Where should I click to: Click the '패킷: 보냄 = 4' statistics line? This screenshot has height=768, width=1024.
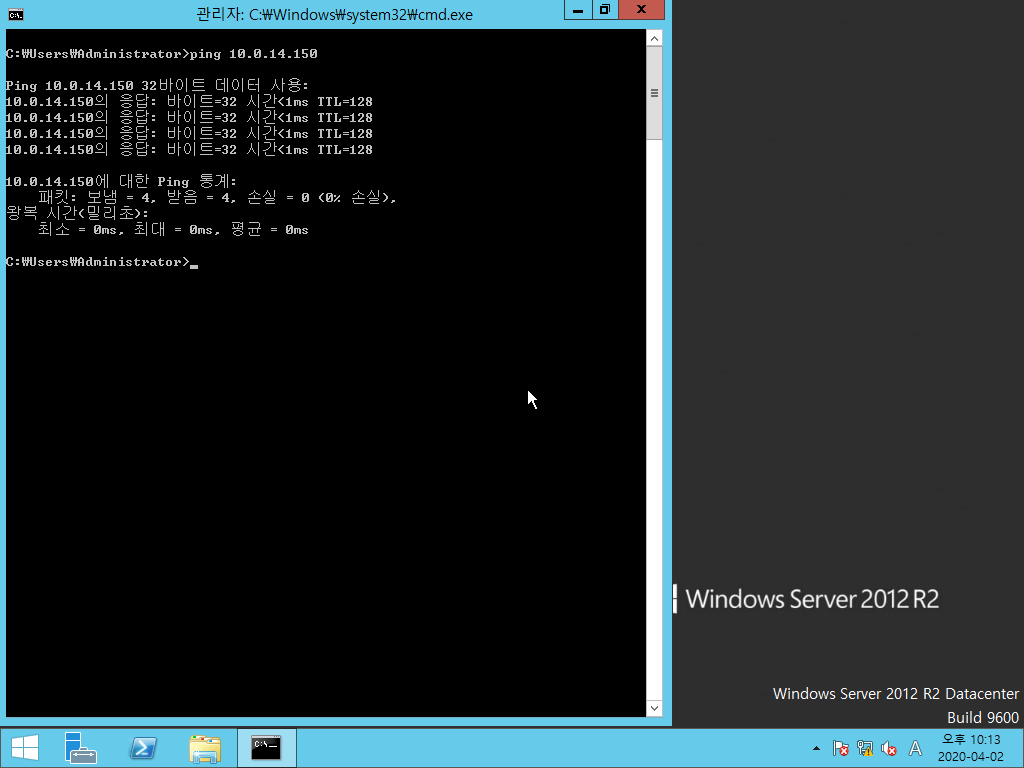pos(217,197)
